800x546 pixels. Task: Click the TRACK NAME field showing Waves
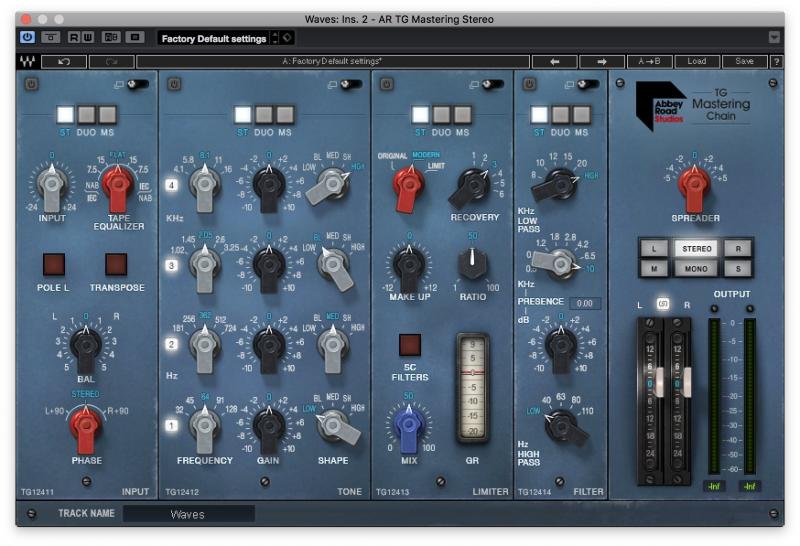pyautogui.click(x=188, y=514)
